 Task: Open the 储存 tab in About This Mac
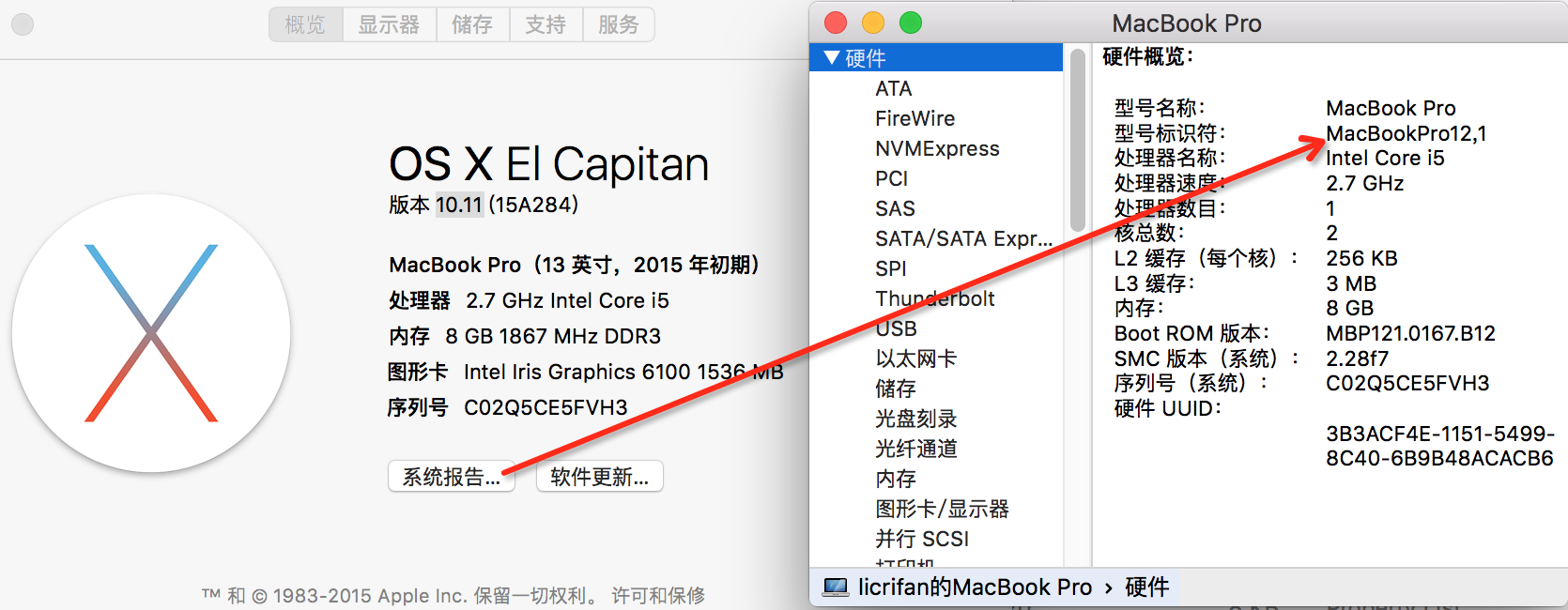point(472,24)
